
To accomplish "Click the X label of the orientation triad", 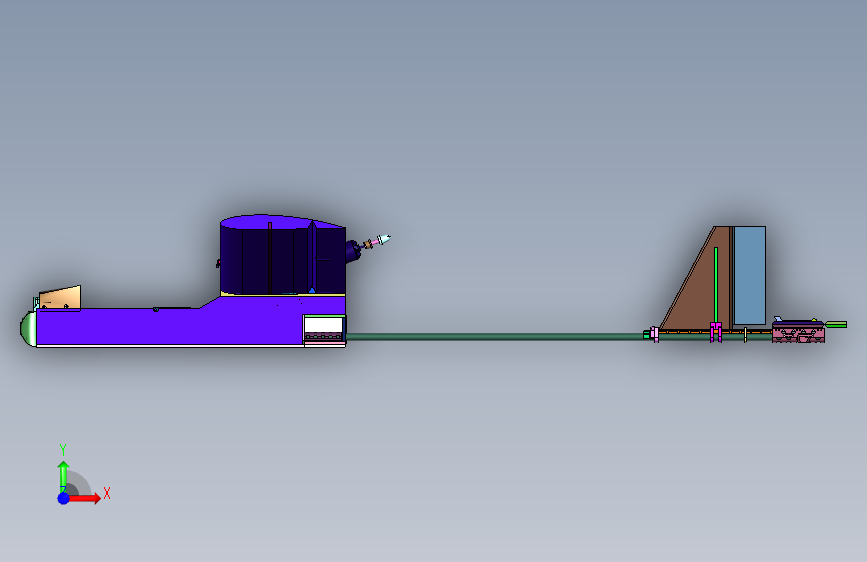I will [107, 493].
